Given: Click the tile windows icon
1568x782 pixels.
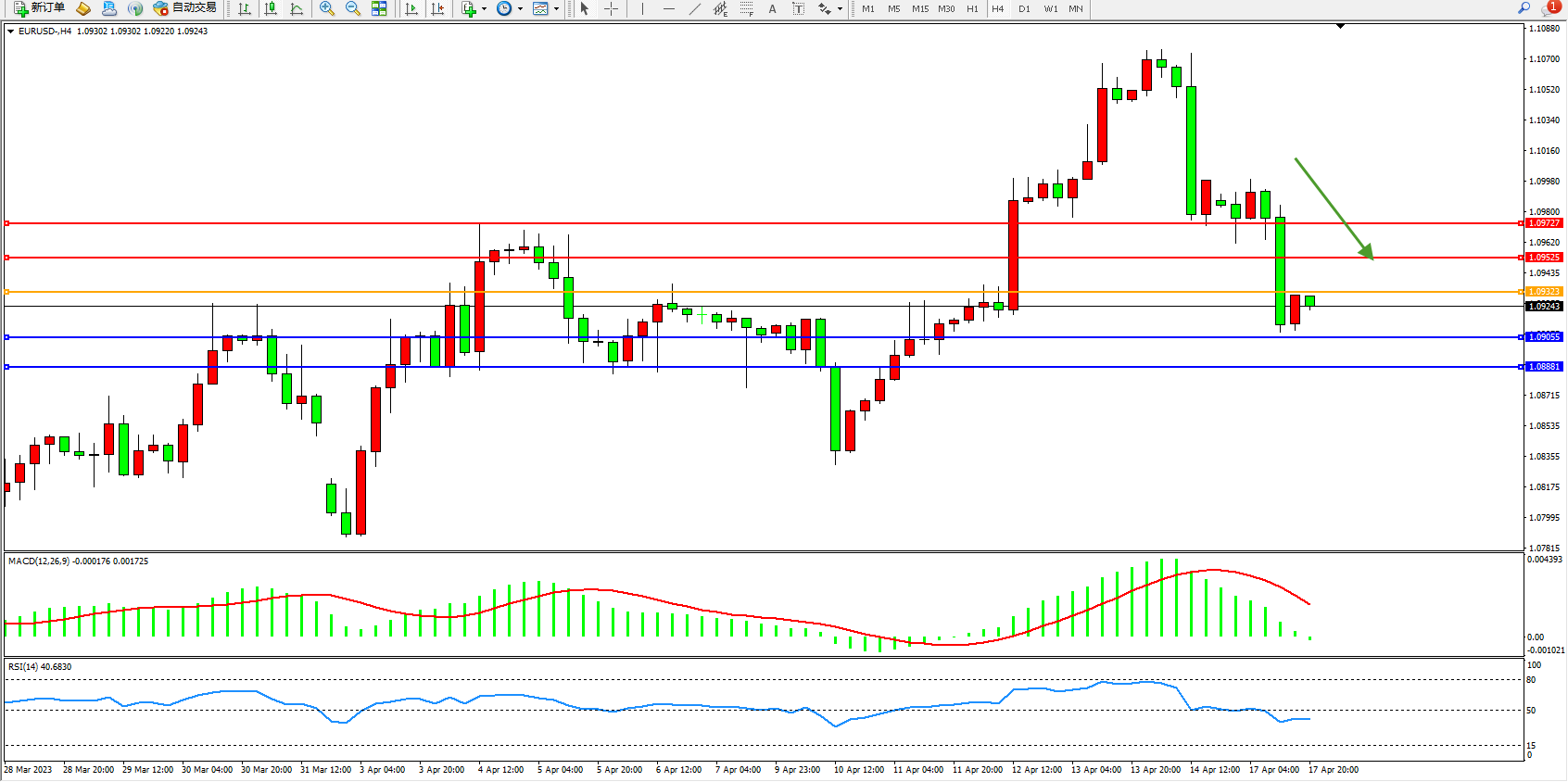Looking at the screenshot, I should click(379, 8).
